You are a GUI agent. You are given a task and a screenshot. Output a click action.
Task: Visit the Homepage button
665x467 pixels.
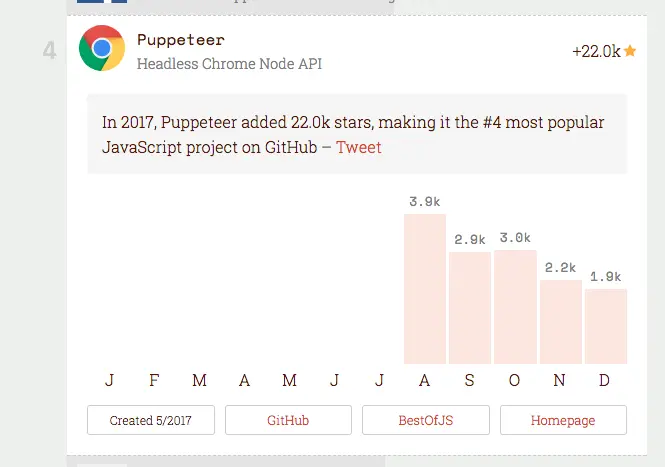click(x=563, y=420)
